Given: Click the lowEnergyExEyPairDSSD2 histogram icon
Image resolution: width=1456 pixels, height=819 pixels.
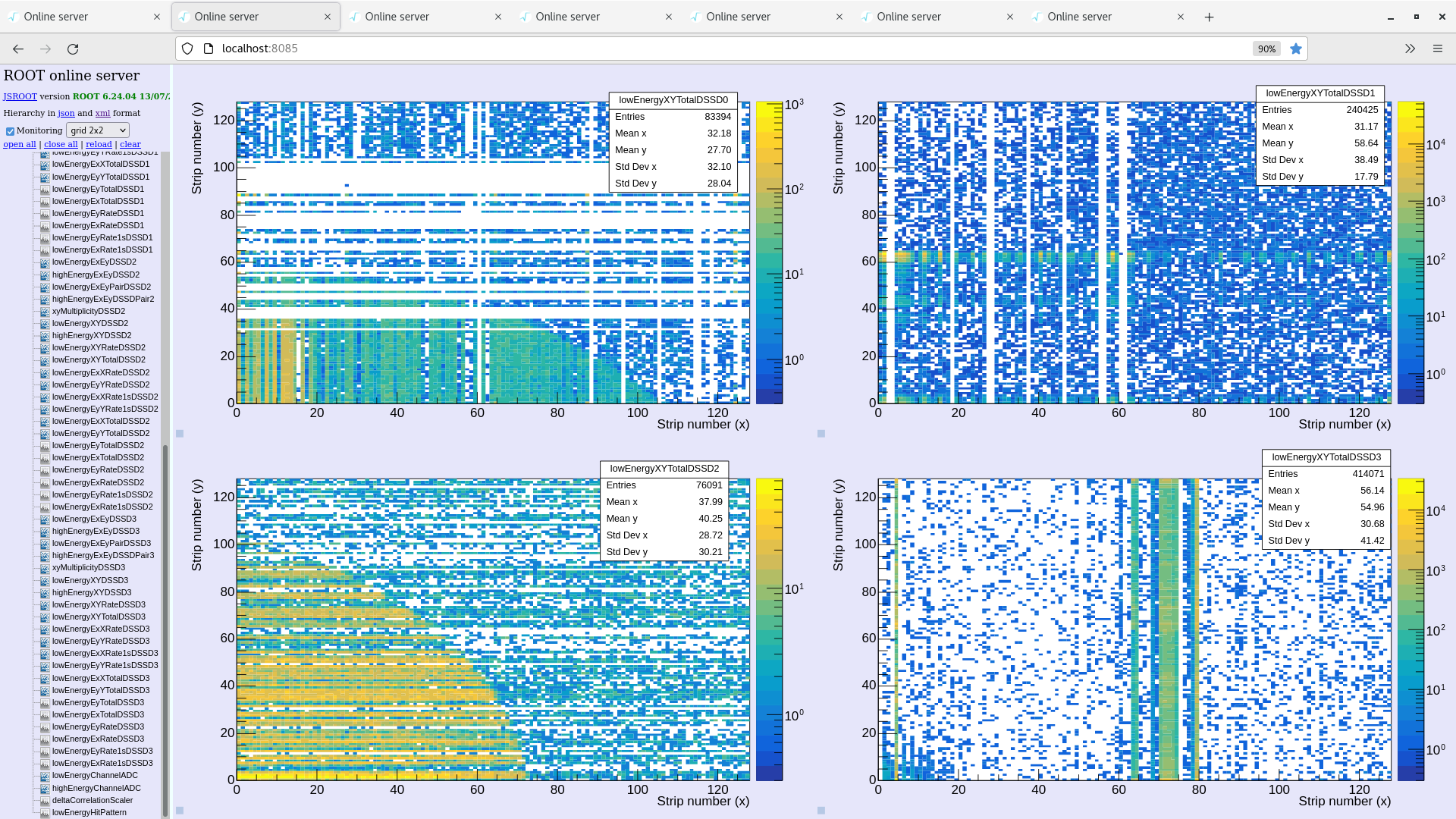Looking at the screenshot, I should click(x=44, y=287).
